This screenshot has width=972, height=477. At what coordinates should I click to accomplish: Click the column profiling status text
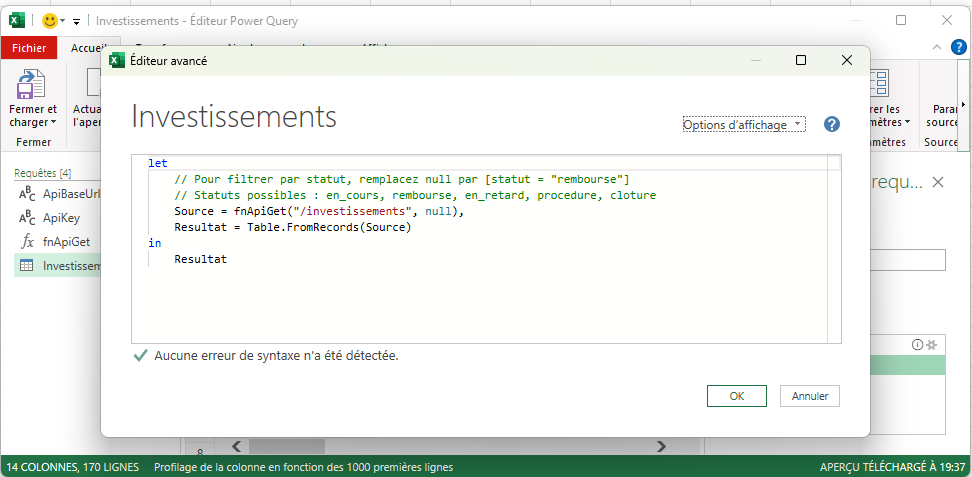coord(303,467)
